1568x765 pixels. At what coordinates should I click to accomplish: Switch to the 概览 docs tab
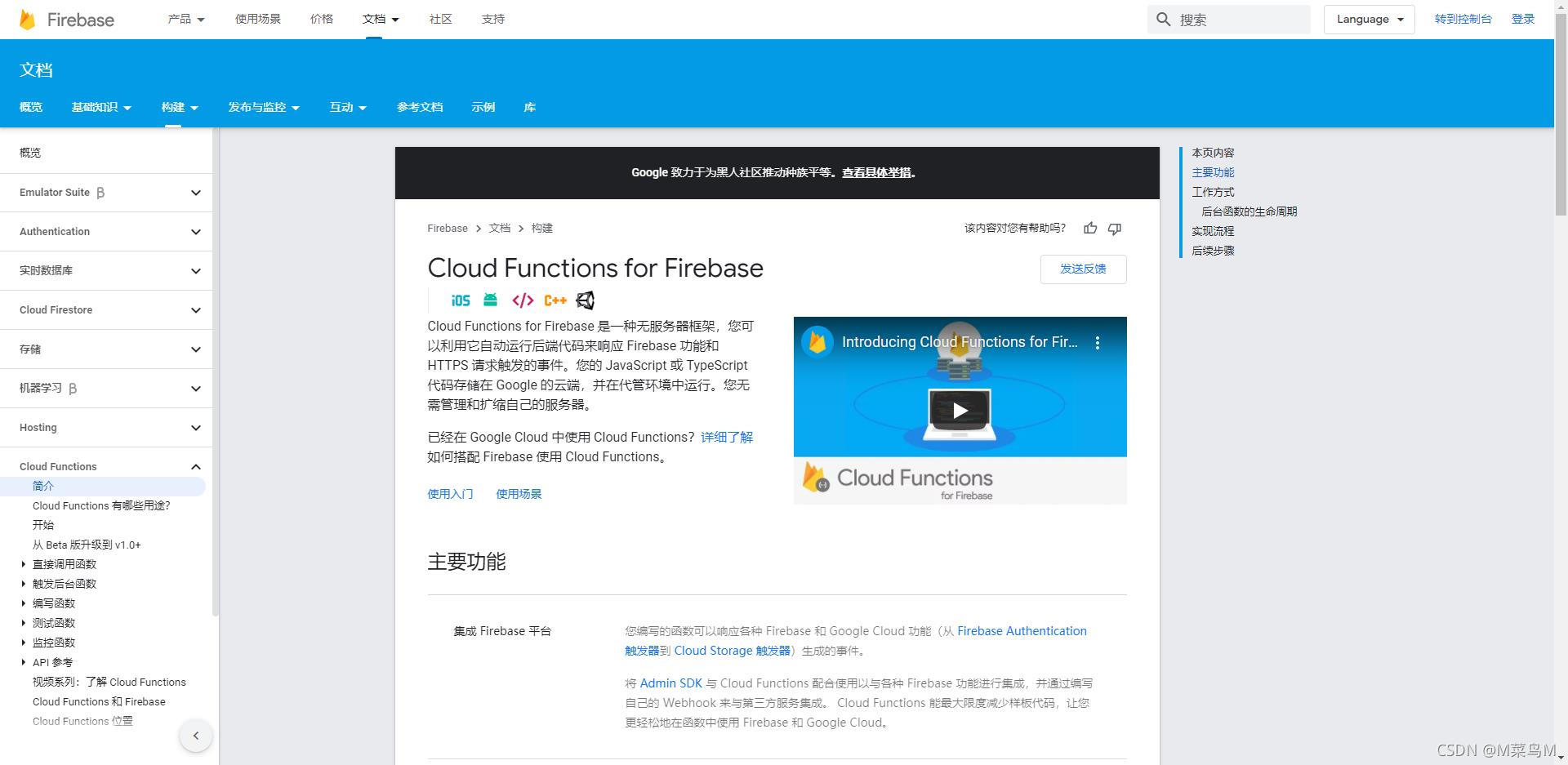point(31,107)
